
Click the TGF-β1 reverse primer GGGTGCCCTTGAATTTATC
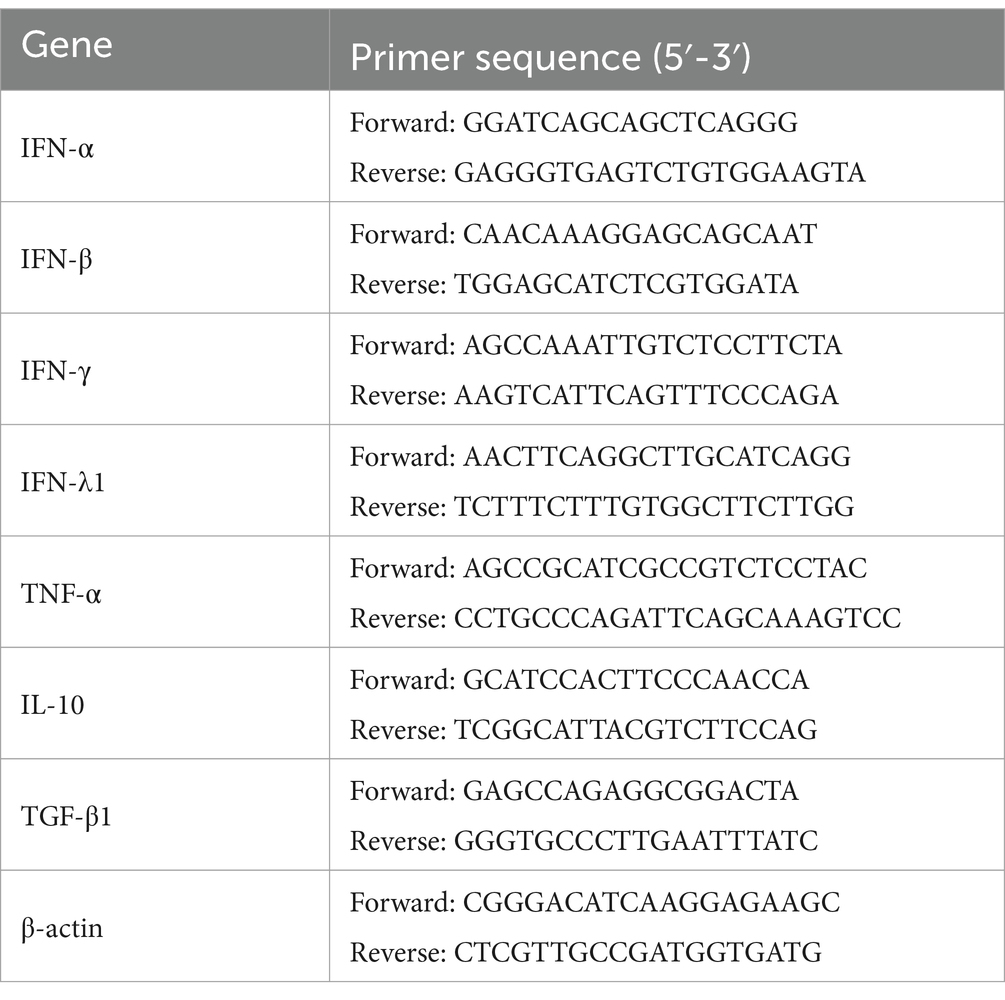[636, 840]
